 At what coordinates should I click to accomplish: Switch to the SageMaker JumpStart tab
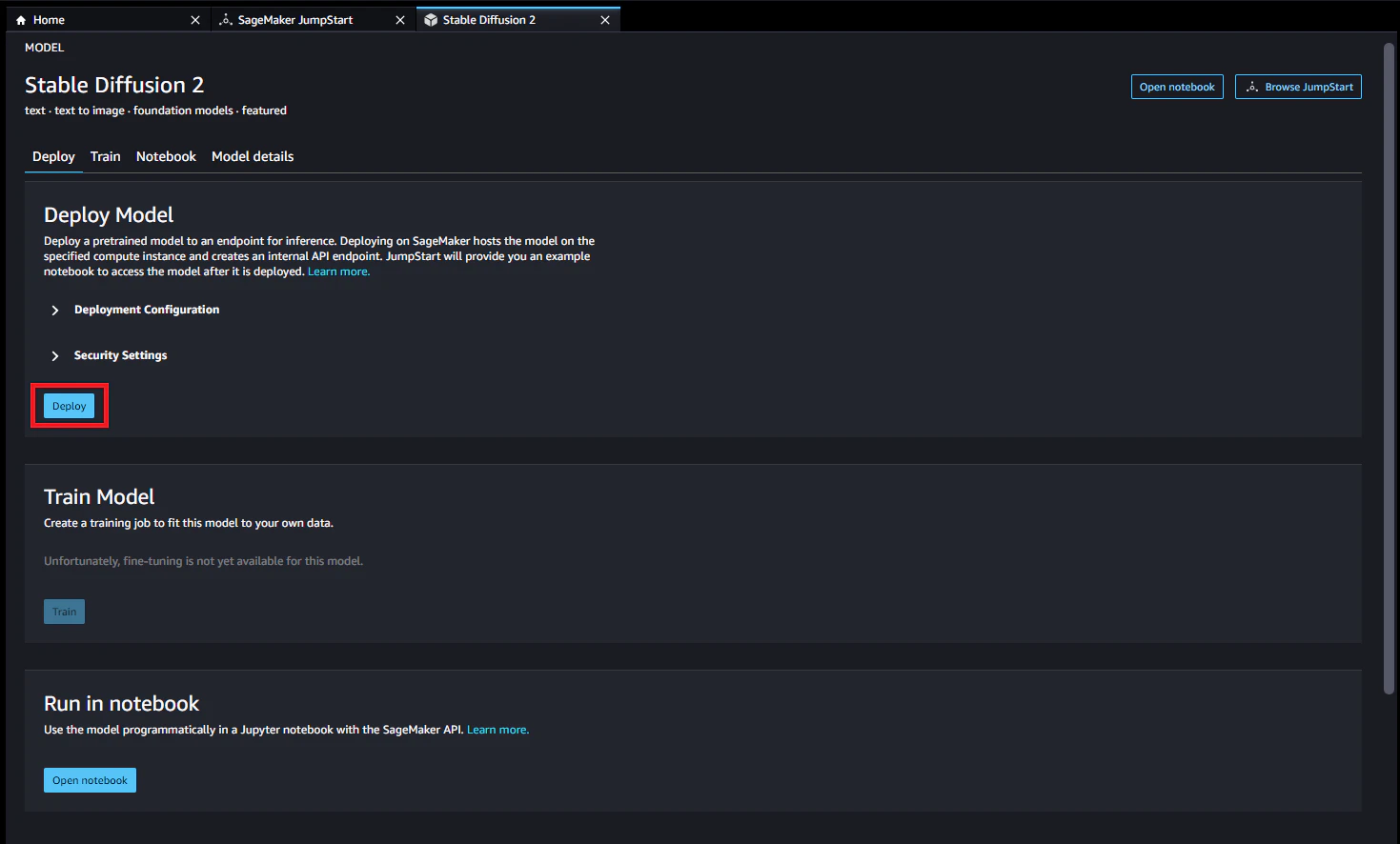point(314,20)
